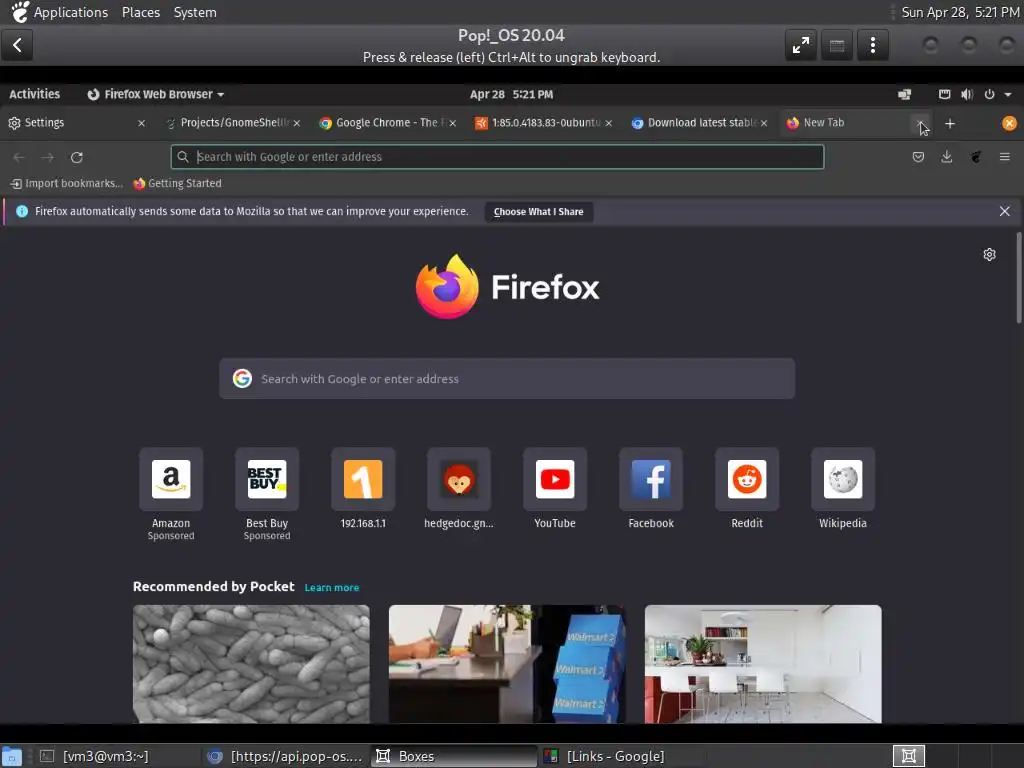This screenshot has height=768, width=1024.
Task: Close the Firefox window with orange button
Action: click(1009, 123)
